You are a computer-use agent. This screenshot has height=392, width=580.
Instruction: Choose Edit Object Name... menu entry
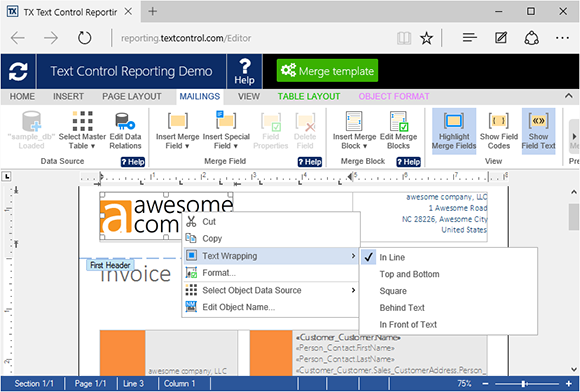(x=270, y=307)
